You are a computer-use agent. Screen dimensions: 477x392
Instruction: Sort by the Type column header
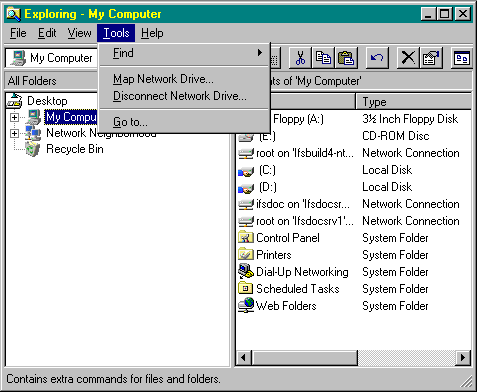[x=414, y=102]
